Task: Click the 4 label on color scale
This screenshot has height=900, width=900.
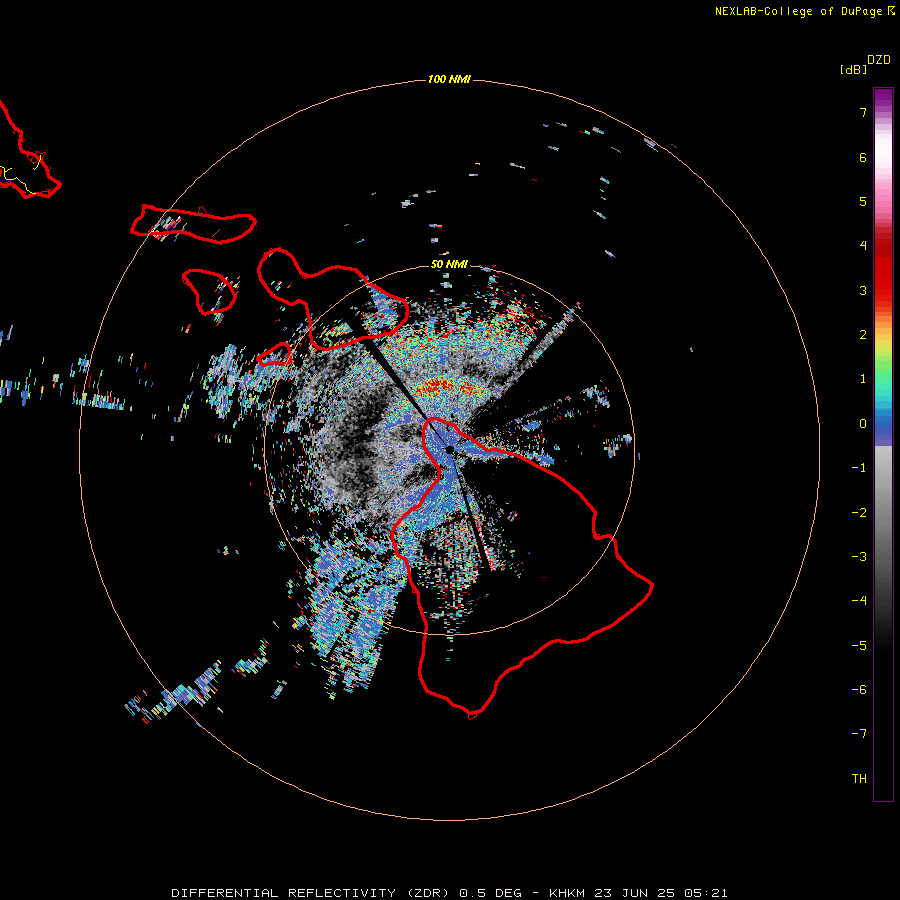Action: point(863,246)
